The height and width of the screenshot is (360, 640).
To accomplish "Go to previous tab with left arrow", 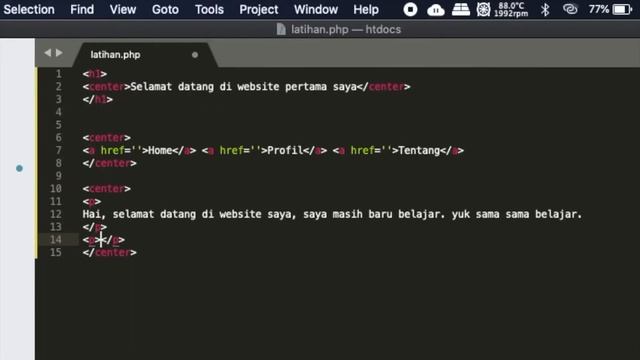I will tap(48, 53).
